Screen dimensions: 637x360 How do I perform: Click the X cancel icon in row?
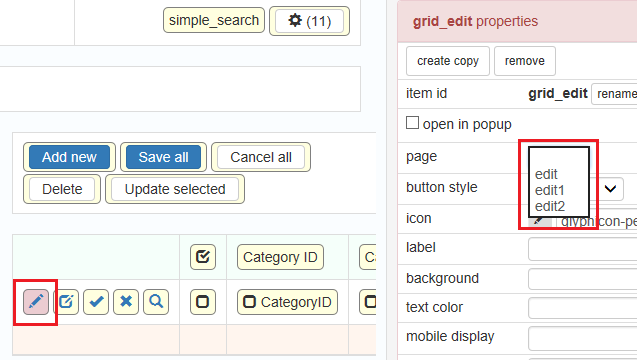click(126, 302)
